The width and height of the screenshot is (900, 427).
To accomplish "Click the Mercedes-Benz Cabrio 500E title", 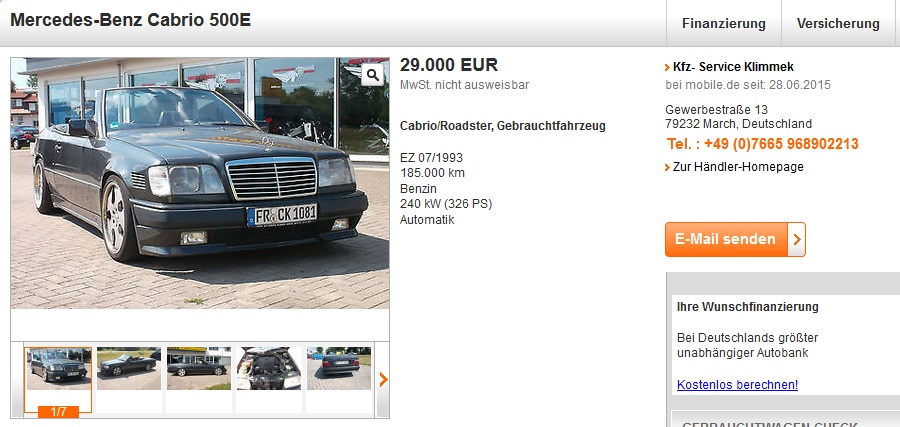I will (130, 20).
